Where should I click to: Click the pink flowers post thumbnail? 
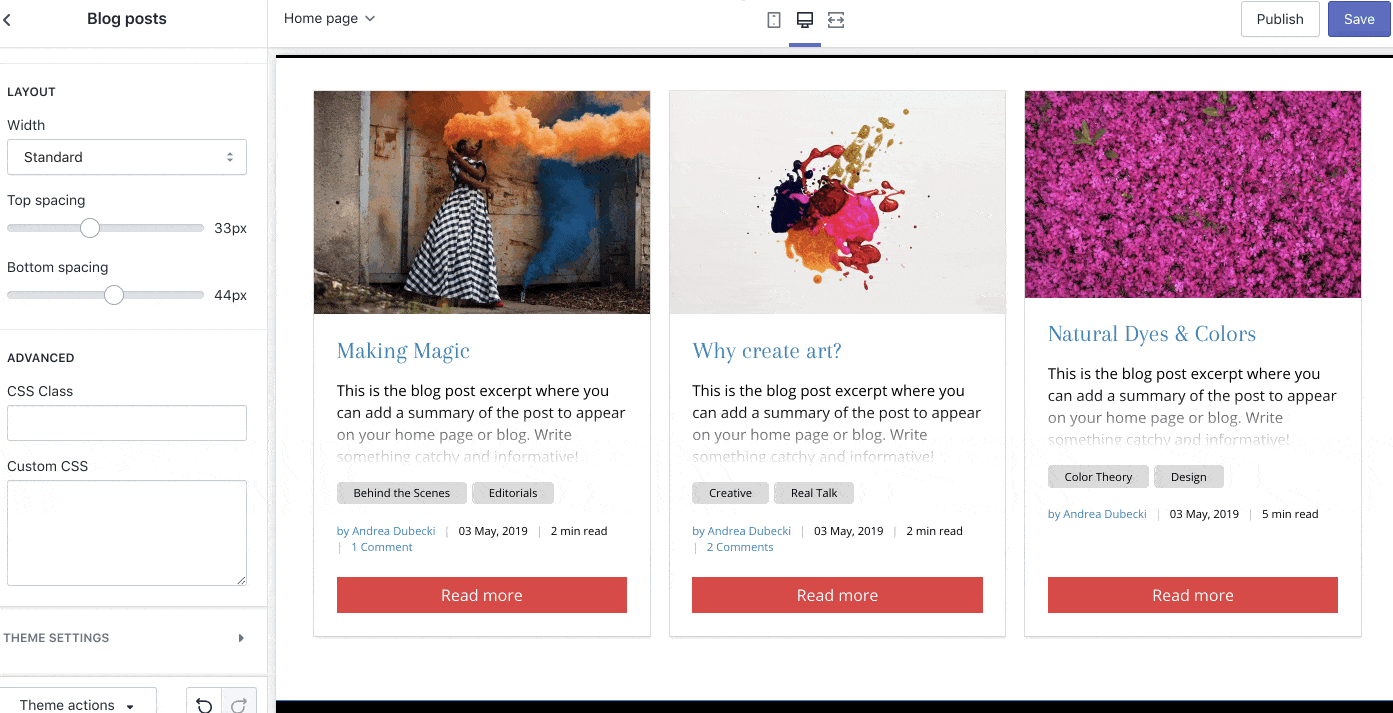coord(1192,194)
